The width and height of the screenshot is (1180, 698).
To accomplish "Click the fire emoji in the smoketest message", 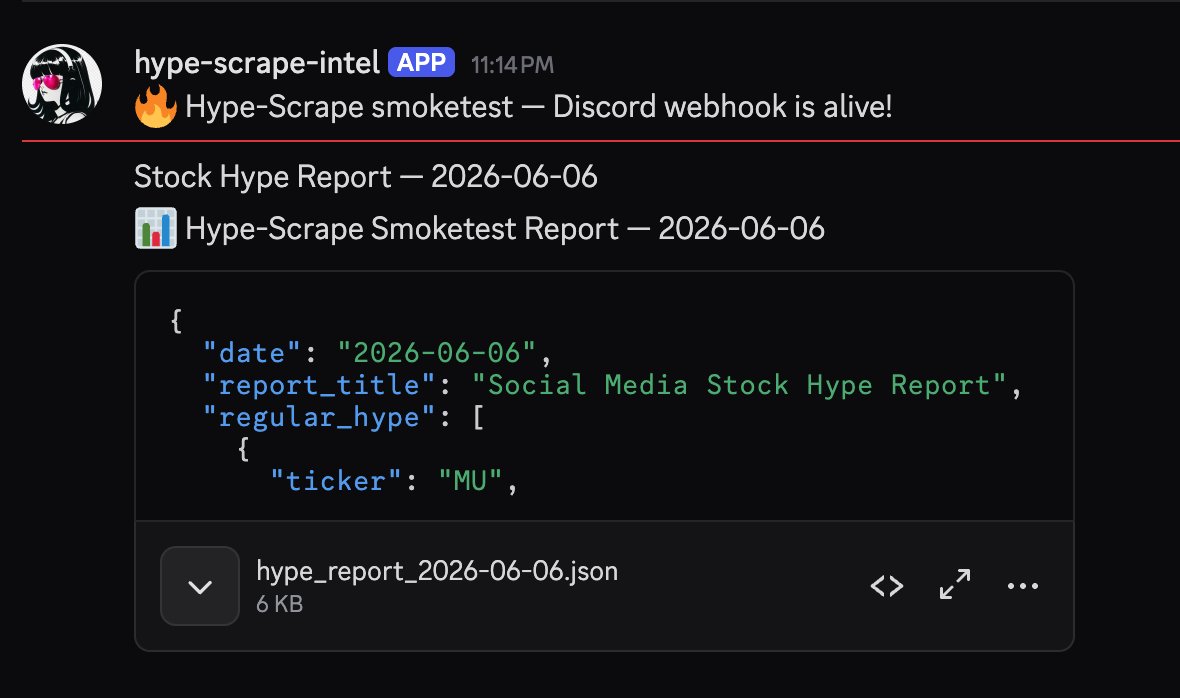I will (156, 106).
